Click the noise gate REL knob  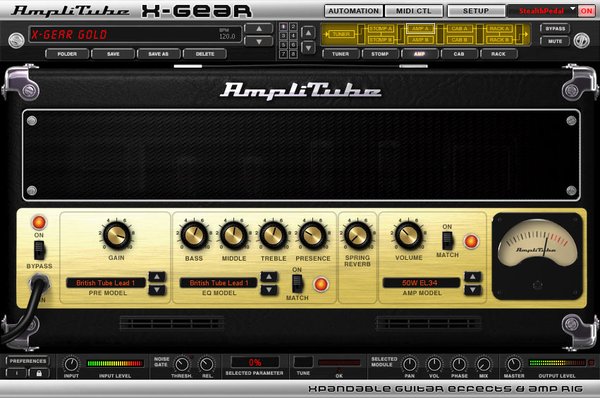pos(207,364)
